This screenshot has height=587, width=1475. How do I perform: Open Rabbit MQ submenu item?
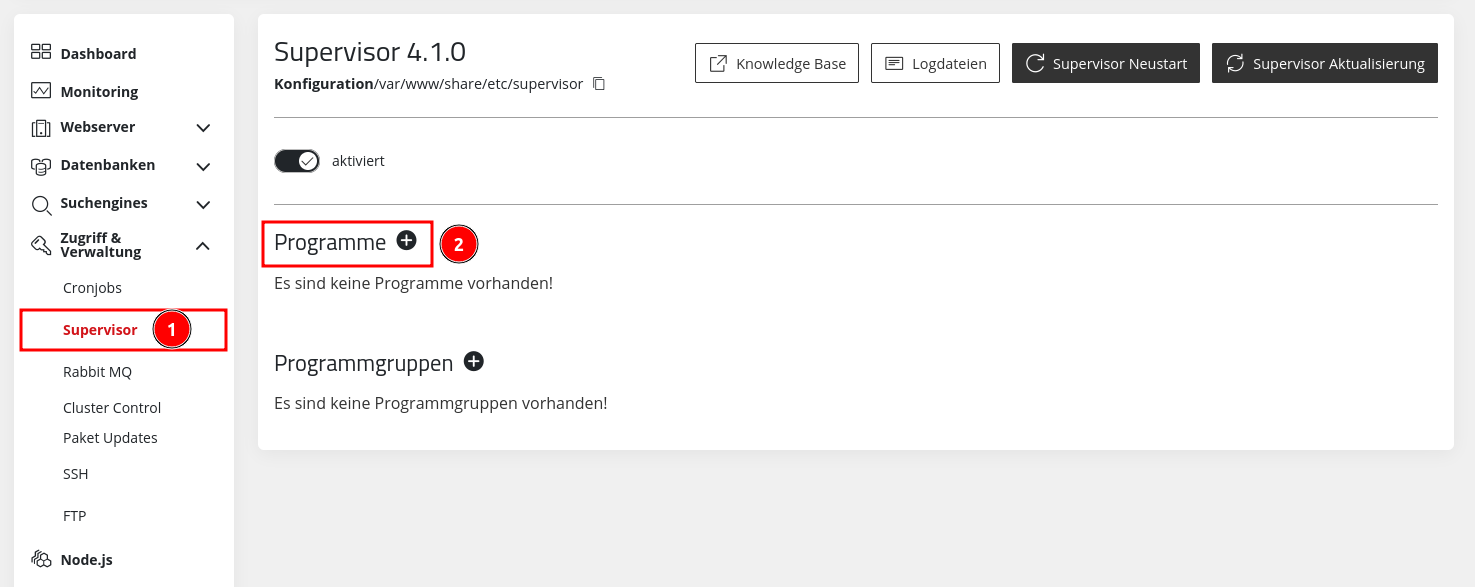tap(97, 372)
